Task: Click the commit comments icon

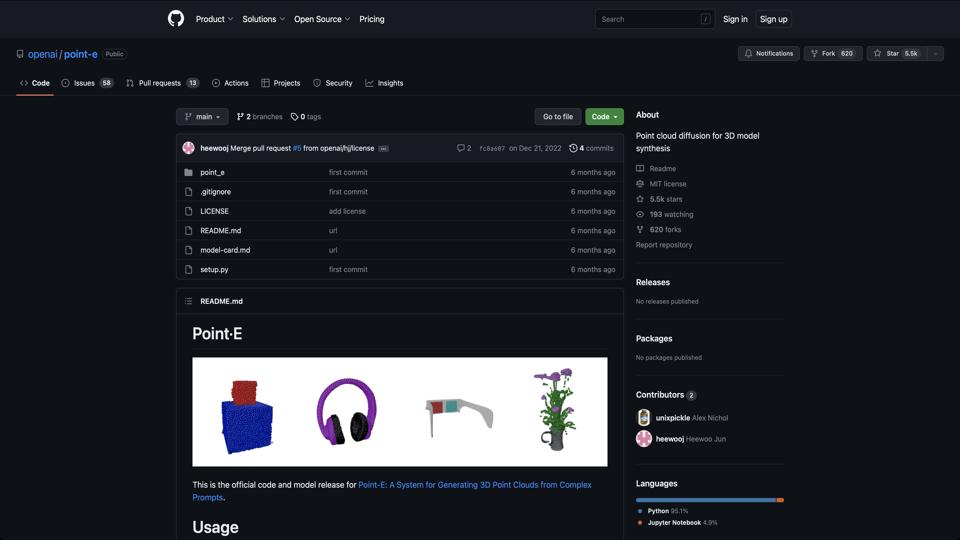Action: [x=461, y=148]
